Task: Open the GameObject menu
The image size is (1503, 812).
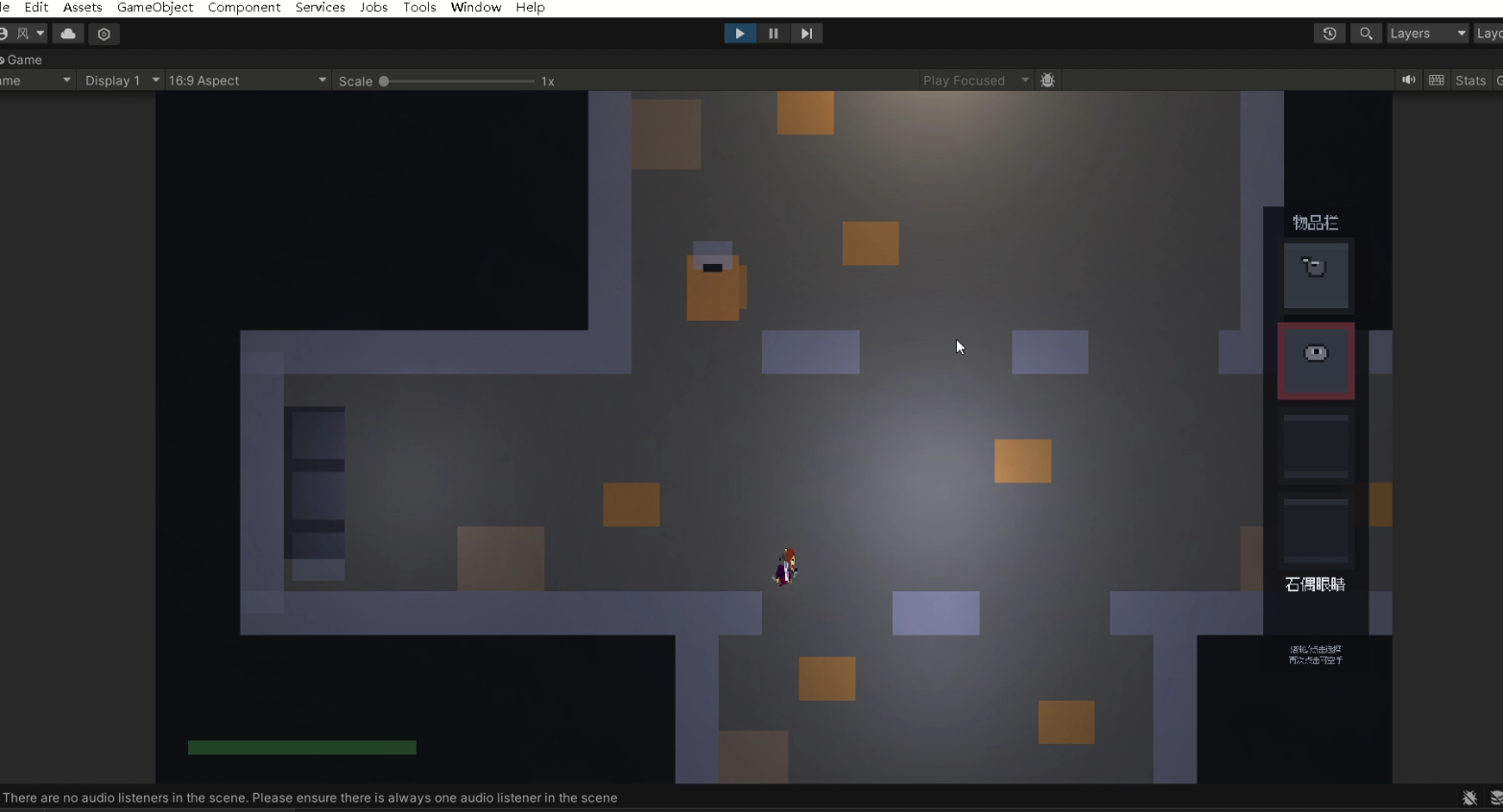Action: point(155,8)
